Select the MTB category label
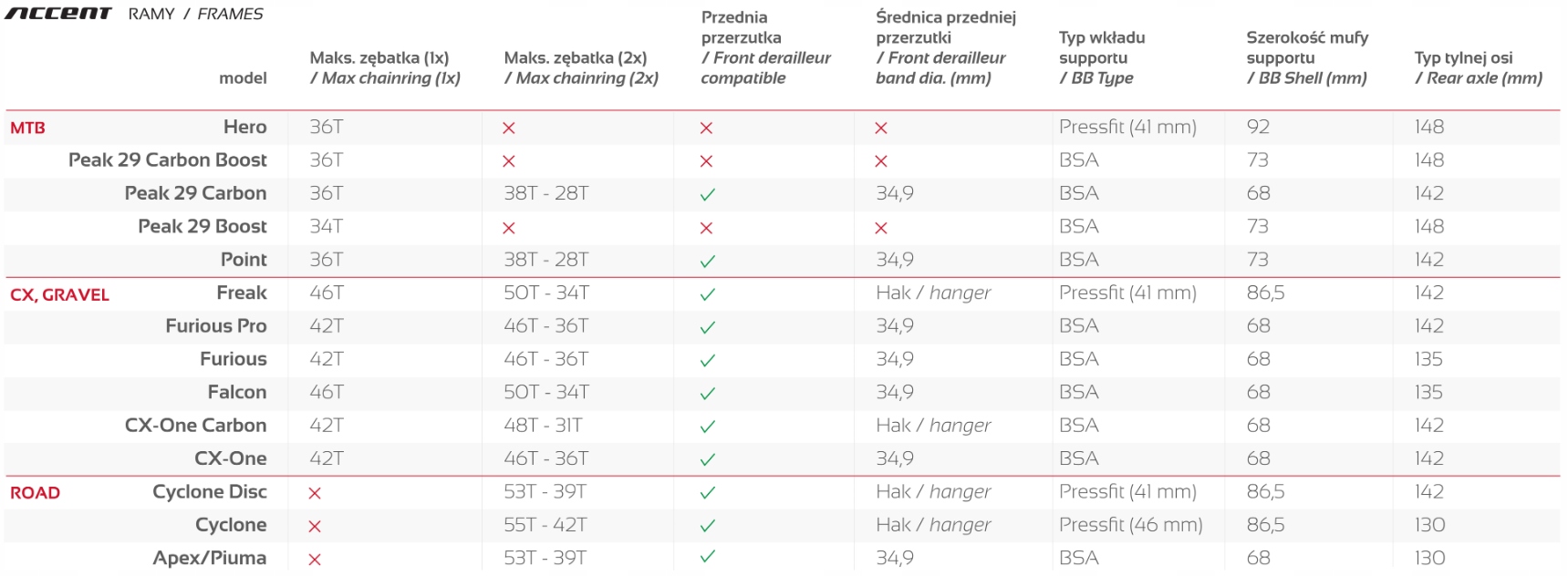Image resolution: width=1568 pixels, height=576 pixels. click(27, 129)
